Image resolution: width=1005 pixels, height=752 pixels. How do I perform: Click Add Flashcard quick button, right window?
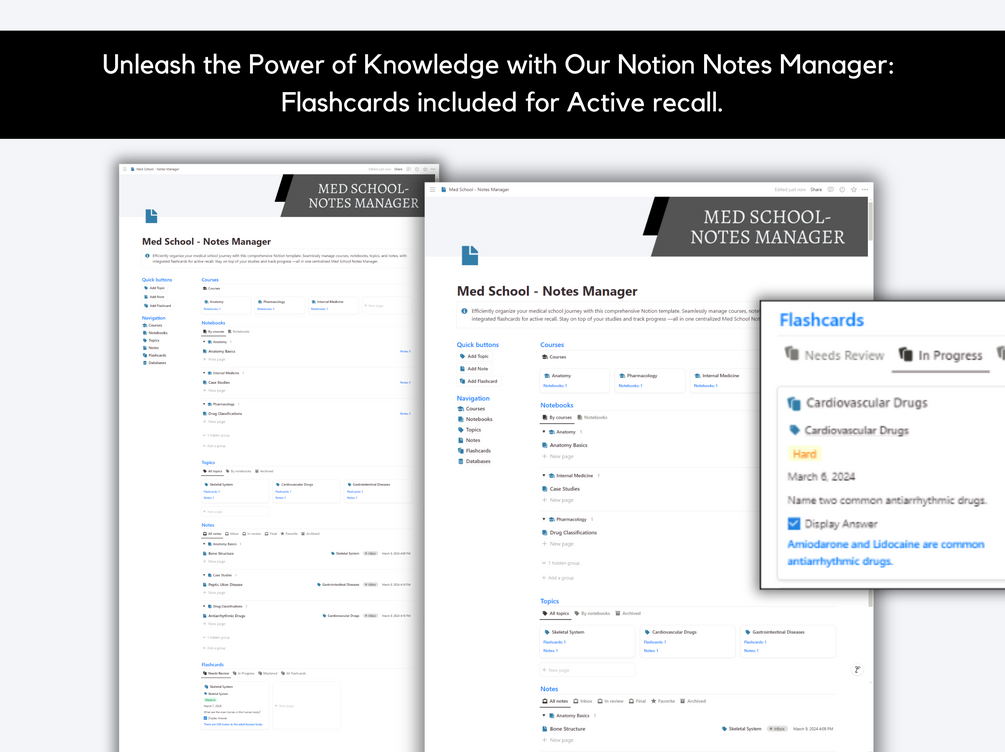(x=478, y=381)
